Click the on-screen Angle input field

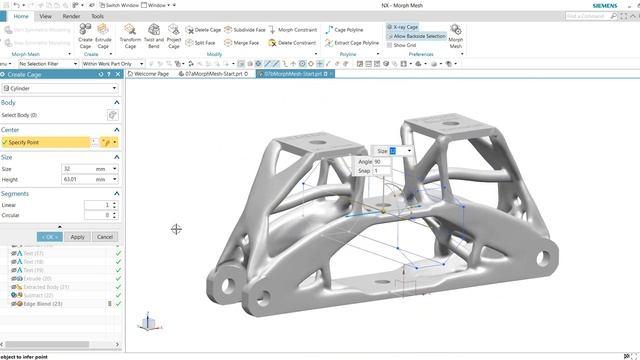tap(382, 162)
